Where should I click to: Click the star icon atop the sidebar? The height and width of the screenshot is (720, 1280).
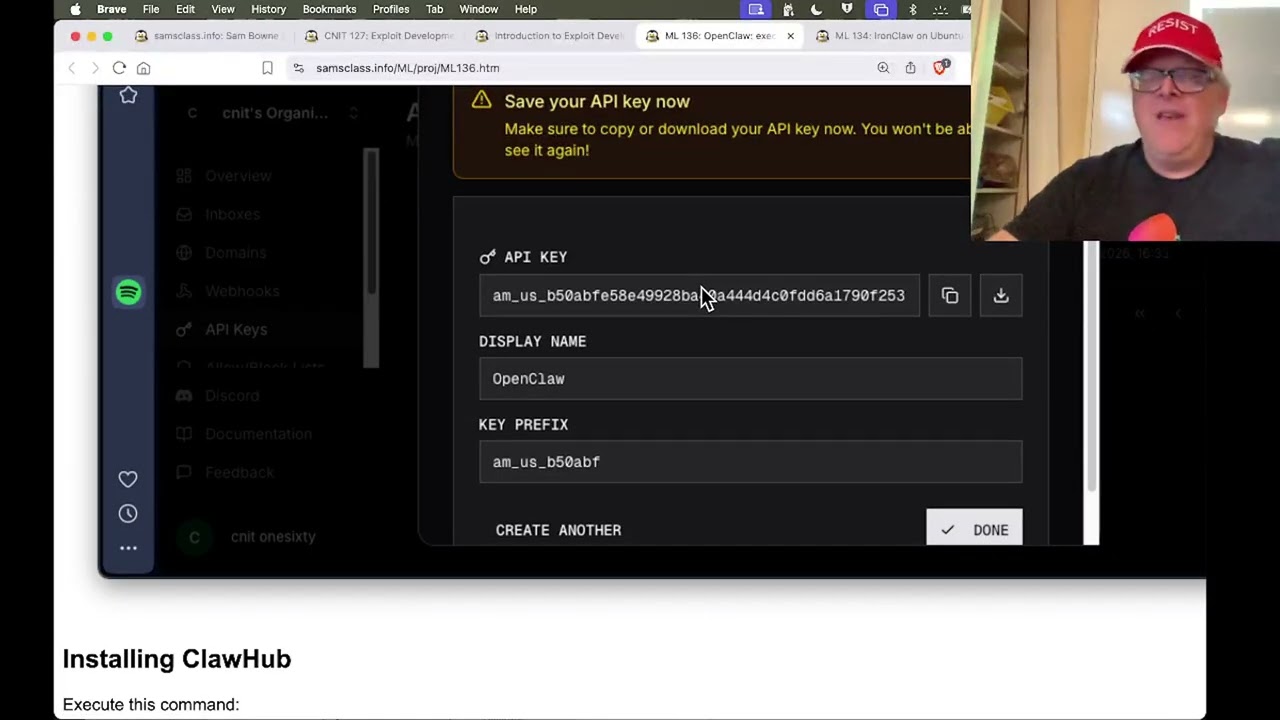(128, 95)
